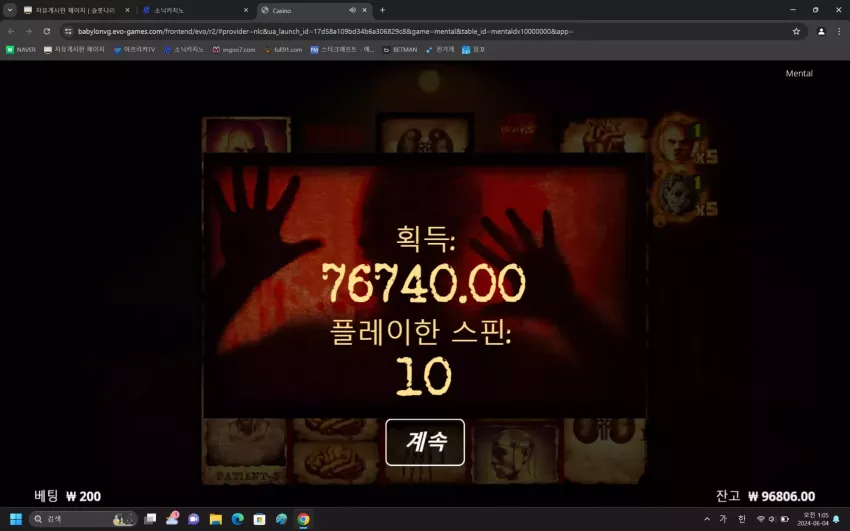Viewport: 850px width, 531px height.
Task: Open the Chrome three-dot menu
Action: (x=839, y=31)
